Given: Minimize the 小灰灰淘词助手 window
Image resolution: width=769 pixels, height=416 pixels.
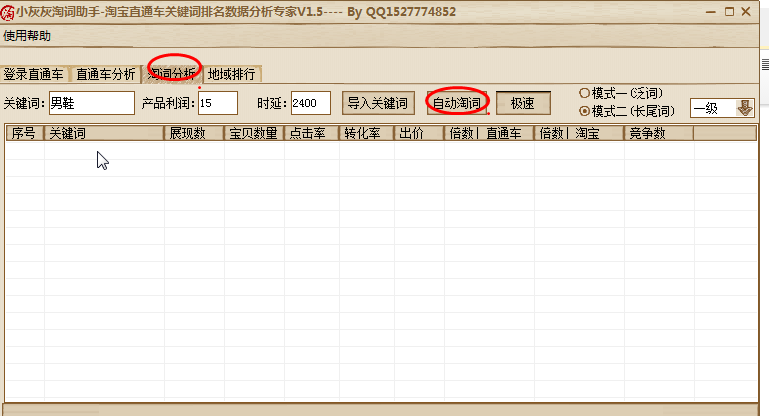Looking at the screenshot, I should [711, 12].
